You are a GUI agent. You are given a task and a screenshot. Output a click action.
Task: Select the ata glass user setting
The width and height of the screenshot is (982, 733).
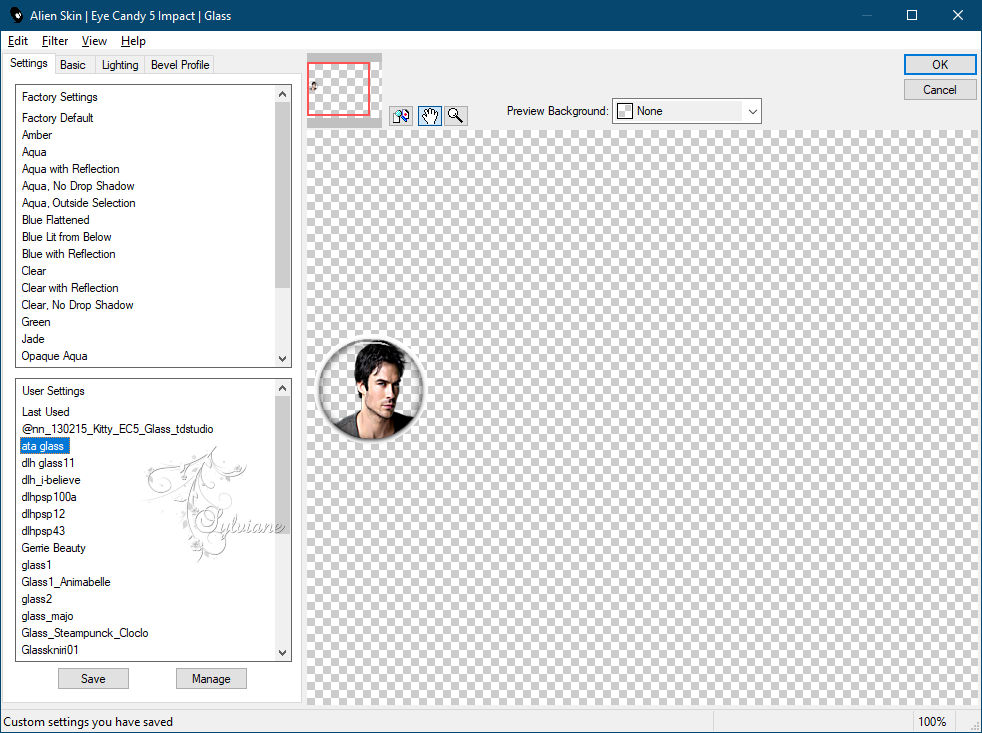(x=43, y=445)
